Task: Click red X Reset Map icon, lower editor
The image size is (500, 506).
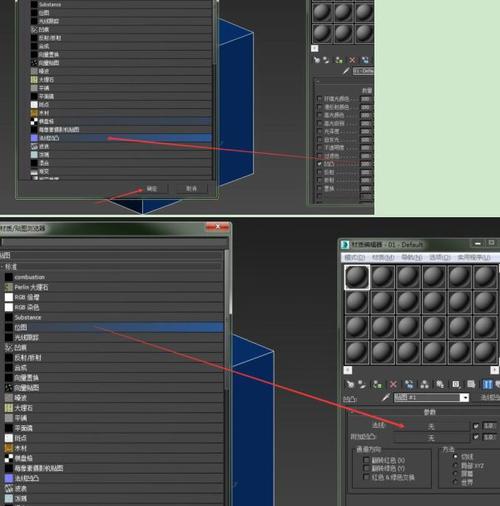Action: click(x=393, y=384)
